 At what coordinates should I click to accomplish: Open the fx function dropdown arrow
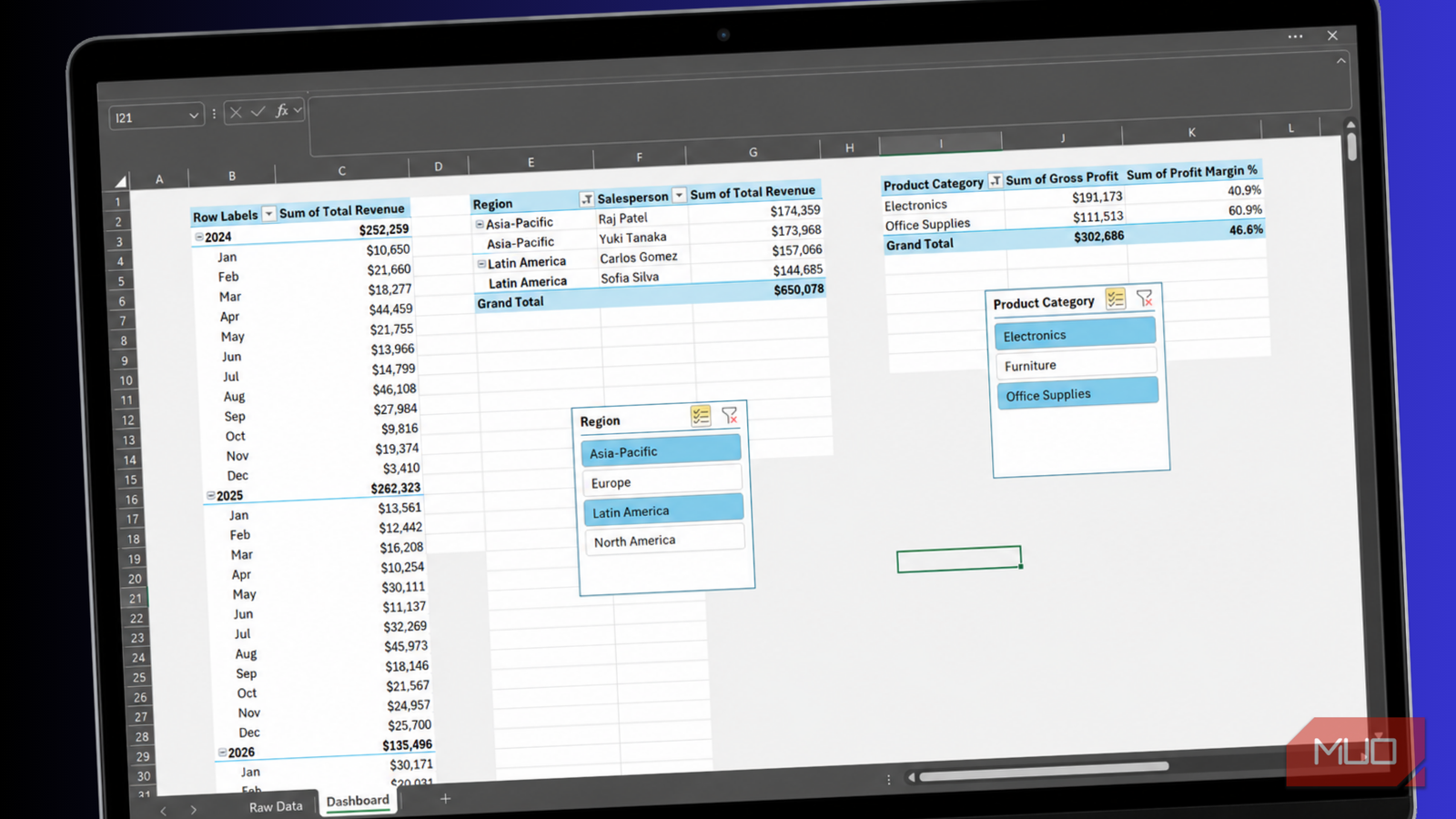297,110
